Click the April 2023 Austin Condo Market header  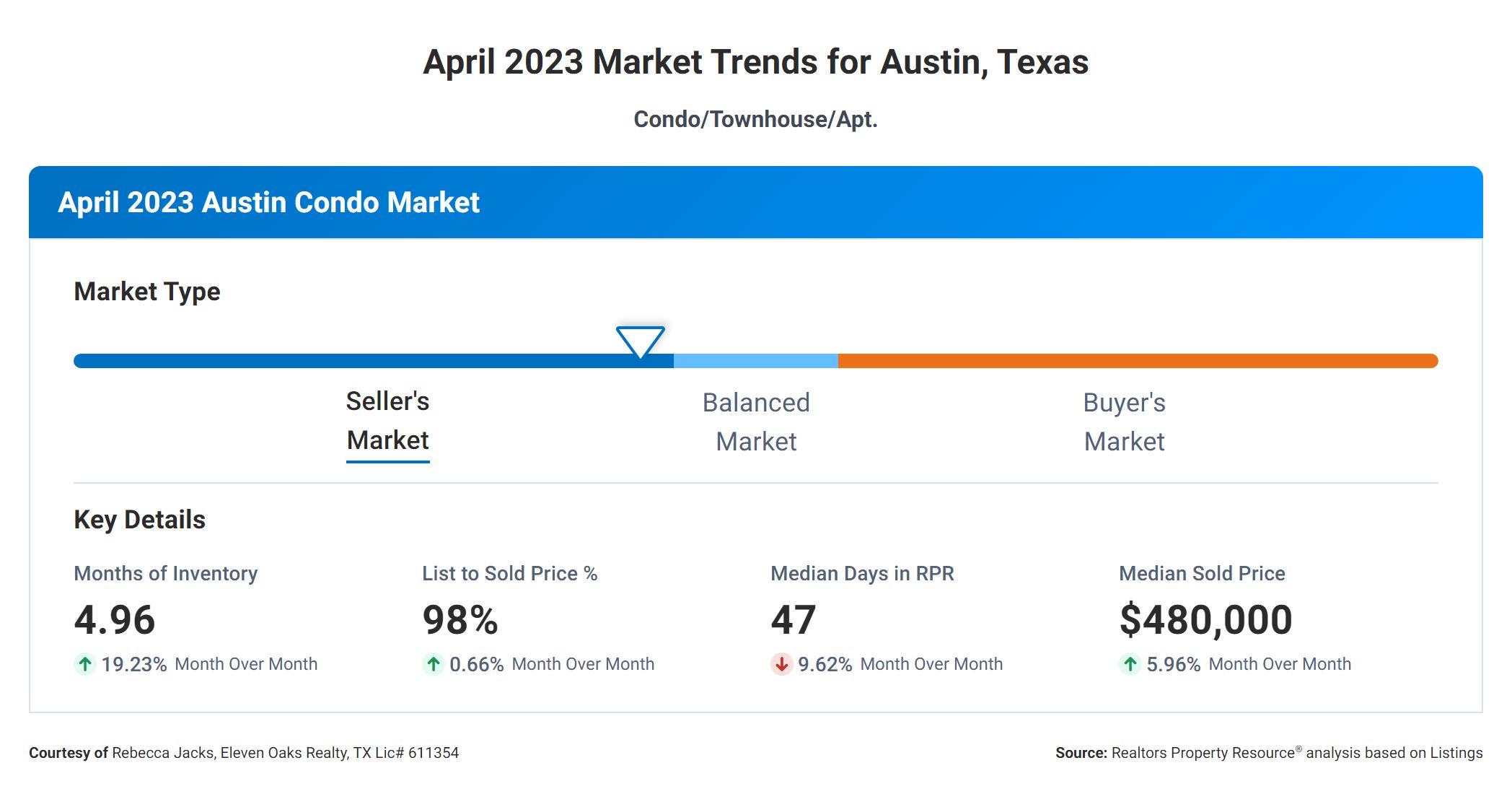click(268, 203)
